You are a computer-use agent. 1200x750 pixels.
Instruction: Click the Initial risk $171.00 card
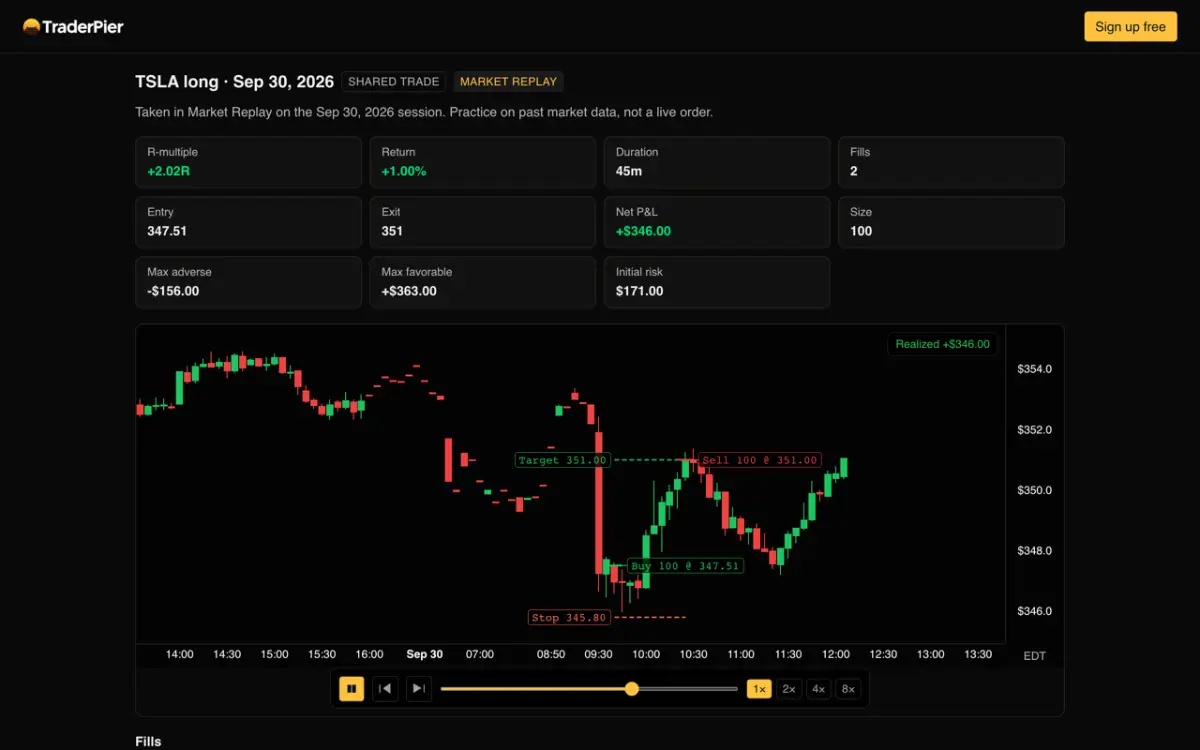pyautogui.click(x=717, y=282)
